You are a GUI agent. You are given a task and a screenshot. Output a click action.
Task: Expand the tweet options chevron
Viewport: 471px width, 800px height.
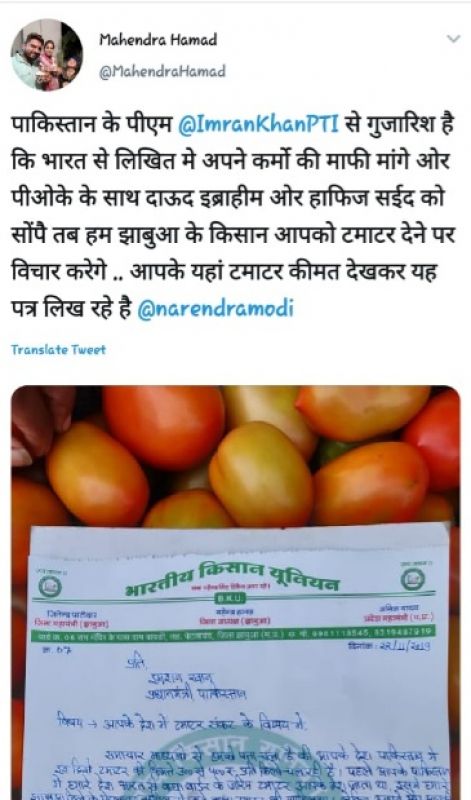pyautogui.click(x=453, y=39)
